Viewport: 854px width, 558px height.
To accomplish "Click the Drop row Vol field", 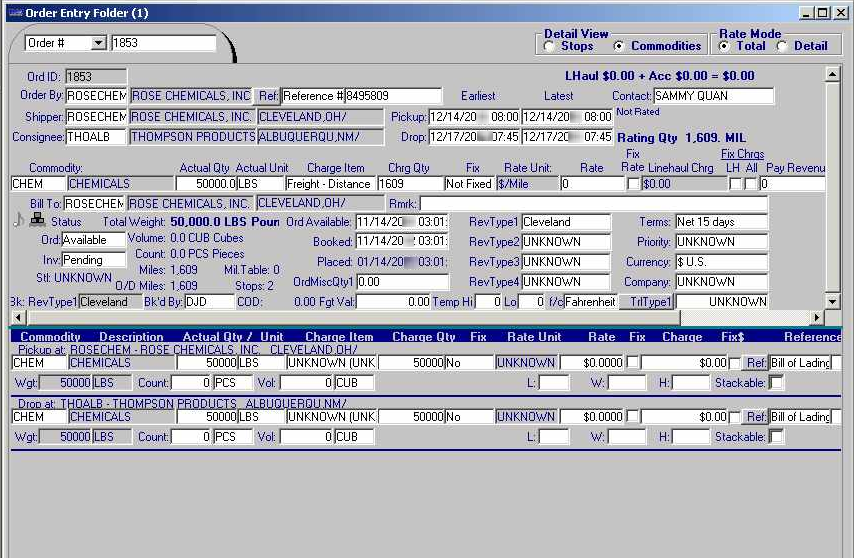I will pyautogui.click(x=306, y=437).
